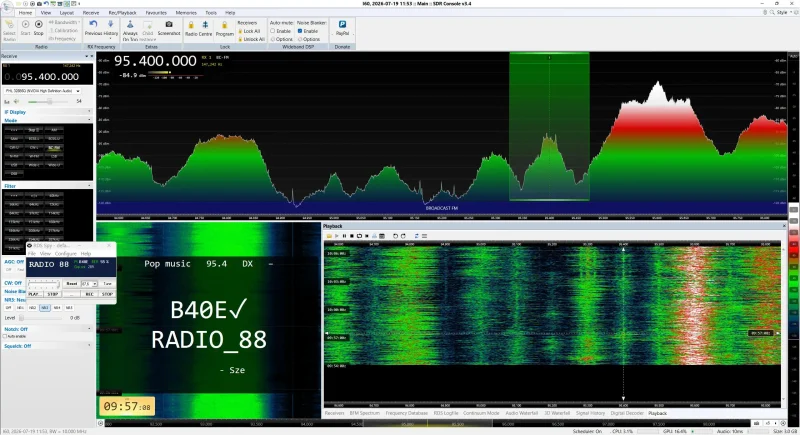
Task: Adjust the volume slider in Receive panel
Action: click(48, 101)
